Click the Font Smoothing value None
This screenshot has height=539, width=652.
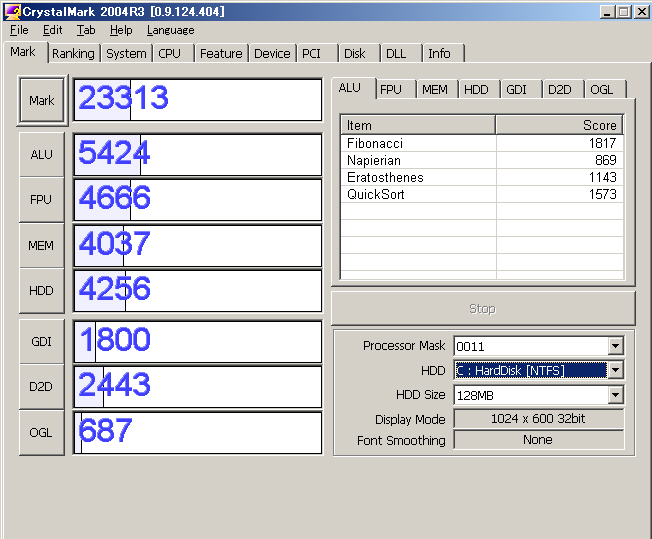538,440
